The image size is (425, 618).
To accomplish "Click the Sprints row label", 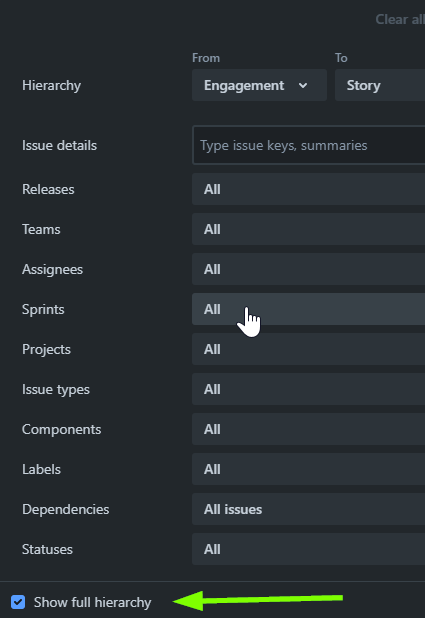I will coord(43,309).
